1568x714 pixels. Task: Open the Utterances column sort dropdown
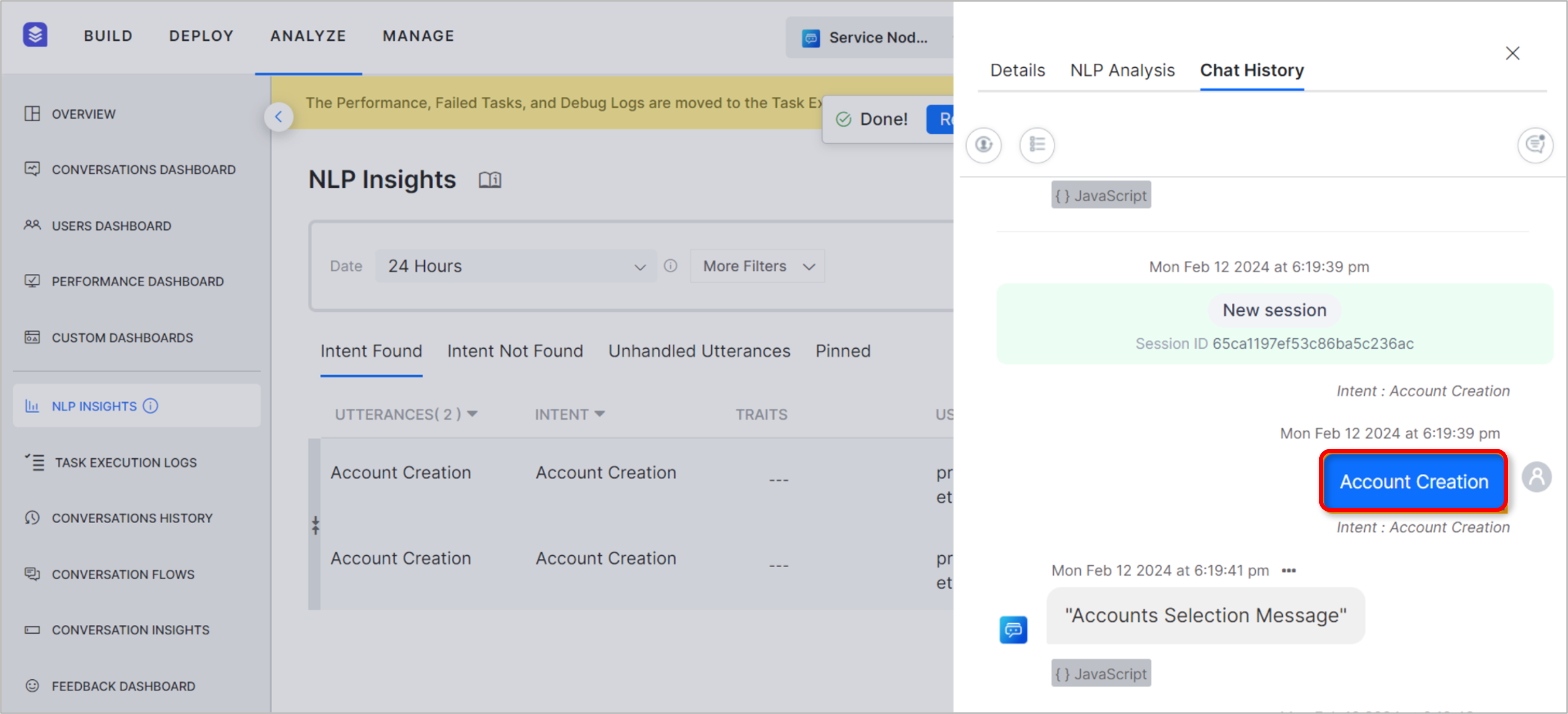(472, 414)
